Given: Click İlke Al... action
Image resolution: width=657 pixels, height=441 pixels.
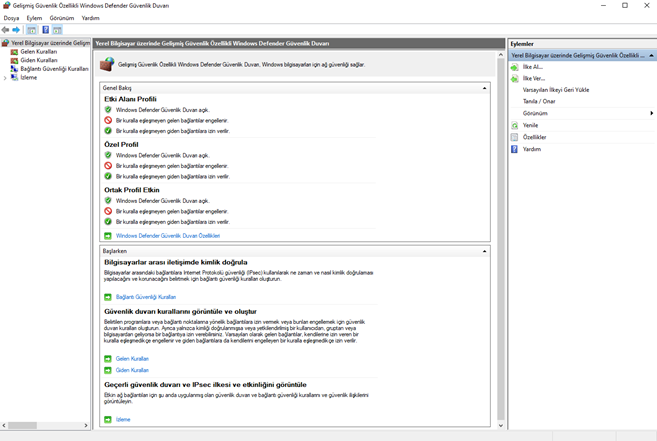Looking at the screenshot, I should pyautogui.click(x=533, y=67).
